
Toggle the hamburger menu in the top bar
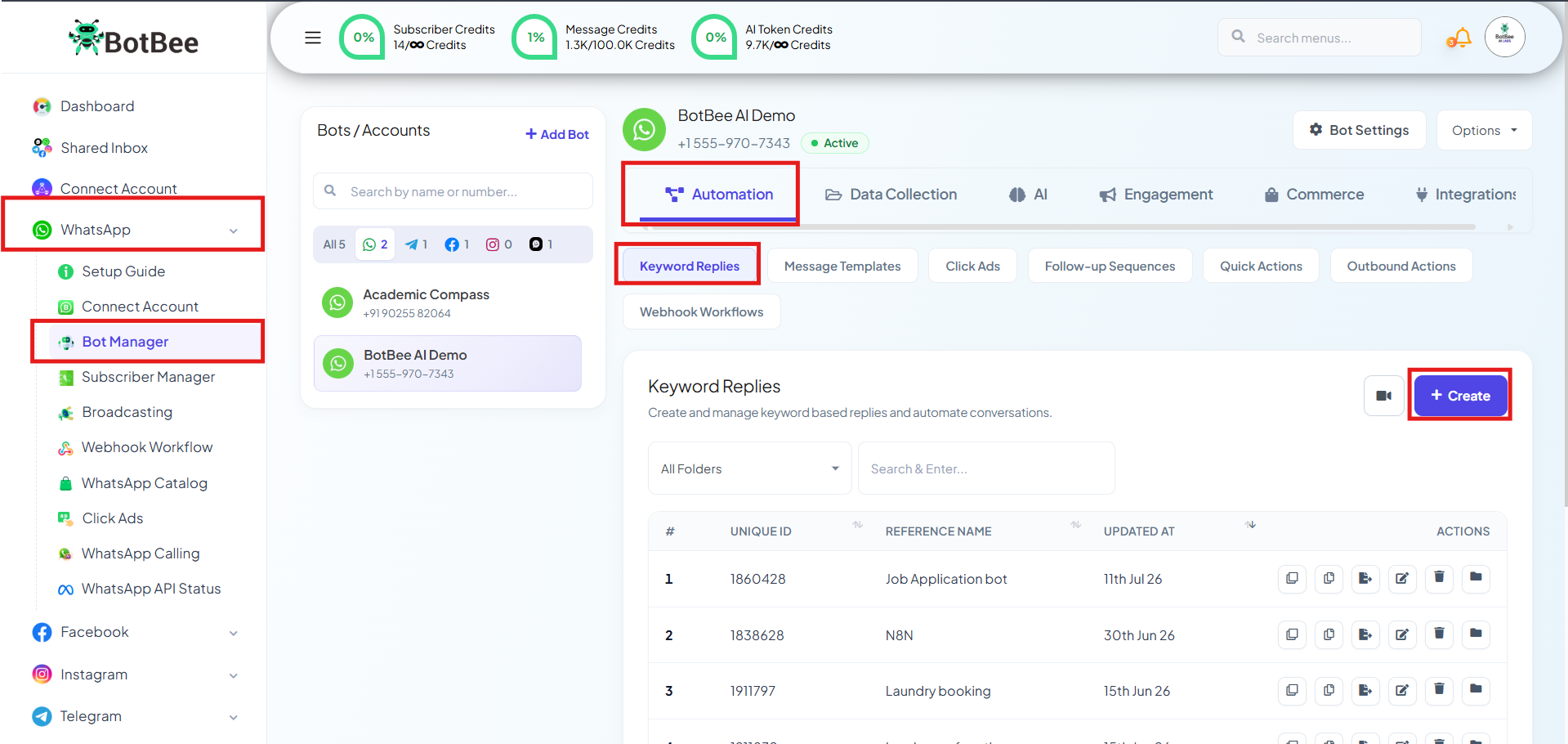click(x=313, y=38)
